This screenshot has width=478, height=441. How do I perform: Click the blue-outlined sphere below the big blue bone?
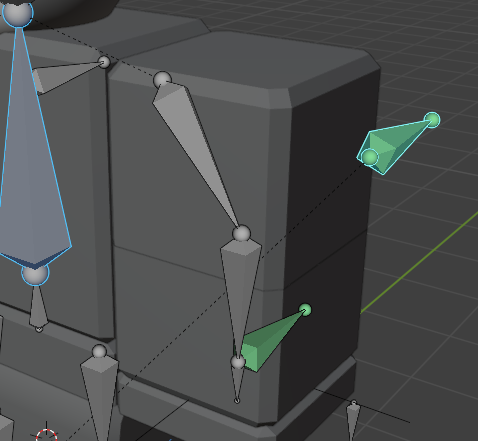[x=35, y=273]
